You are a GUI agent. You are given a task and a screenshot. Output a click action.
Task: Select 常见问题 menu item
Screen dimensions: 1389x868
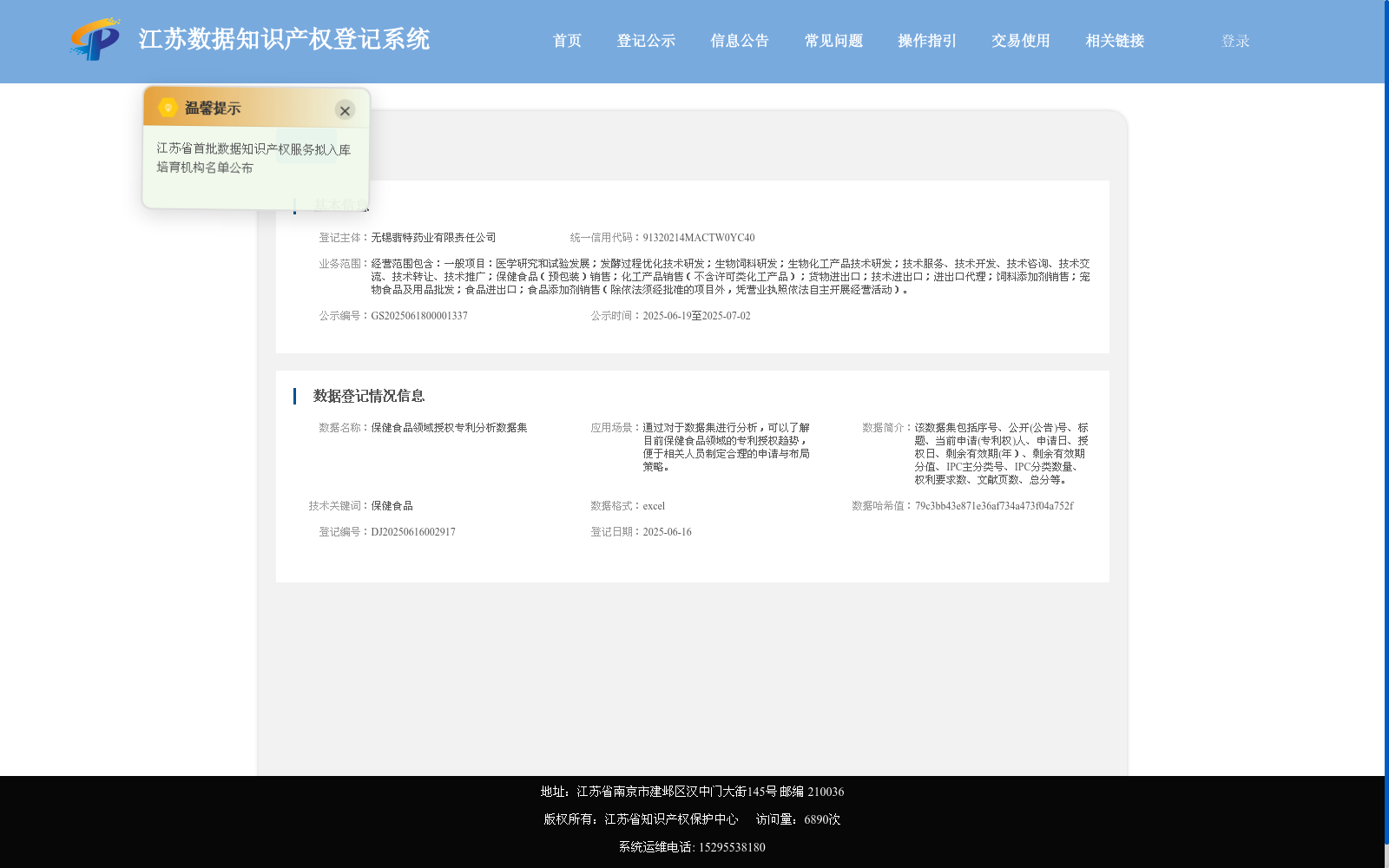(833, 41)
